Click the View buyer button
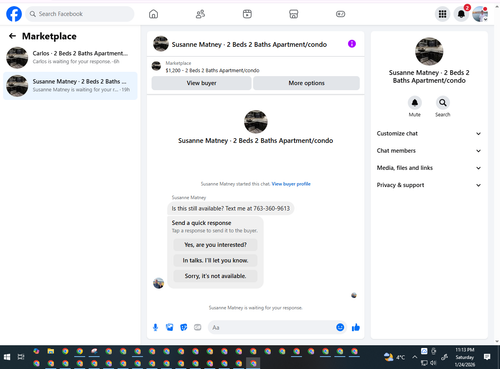500x369 pixels. [201, 83]
